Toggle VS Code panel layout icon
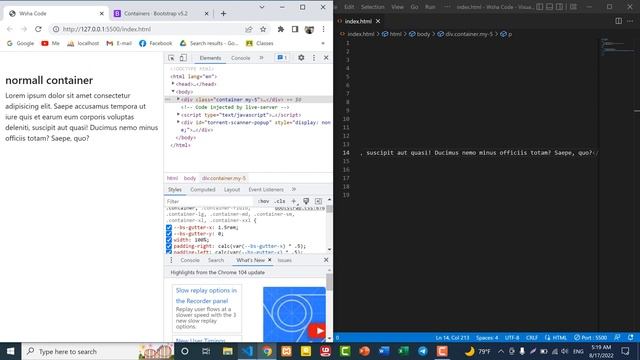 pyautogui.click(x=549, y=7)
